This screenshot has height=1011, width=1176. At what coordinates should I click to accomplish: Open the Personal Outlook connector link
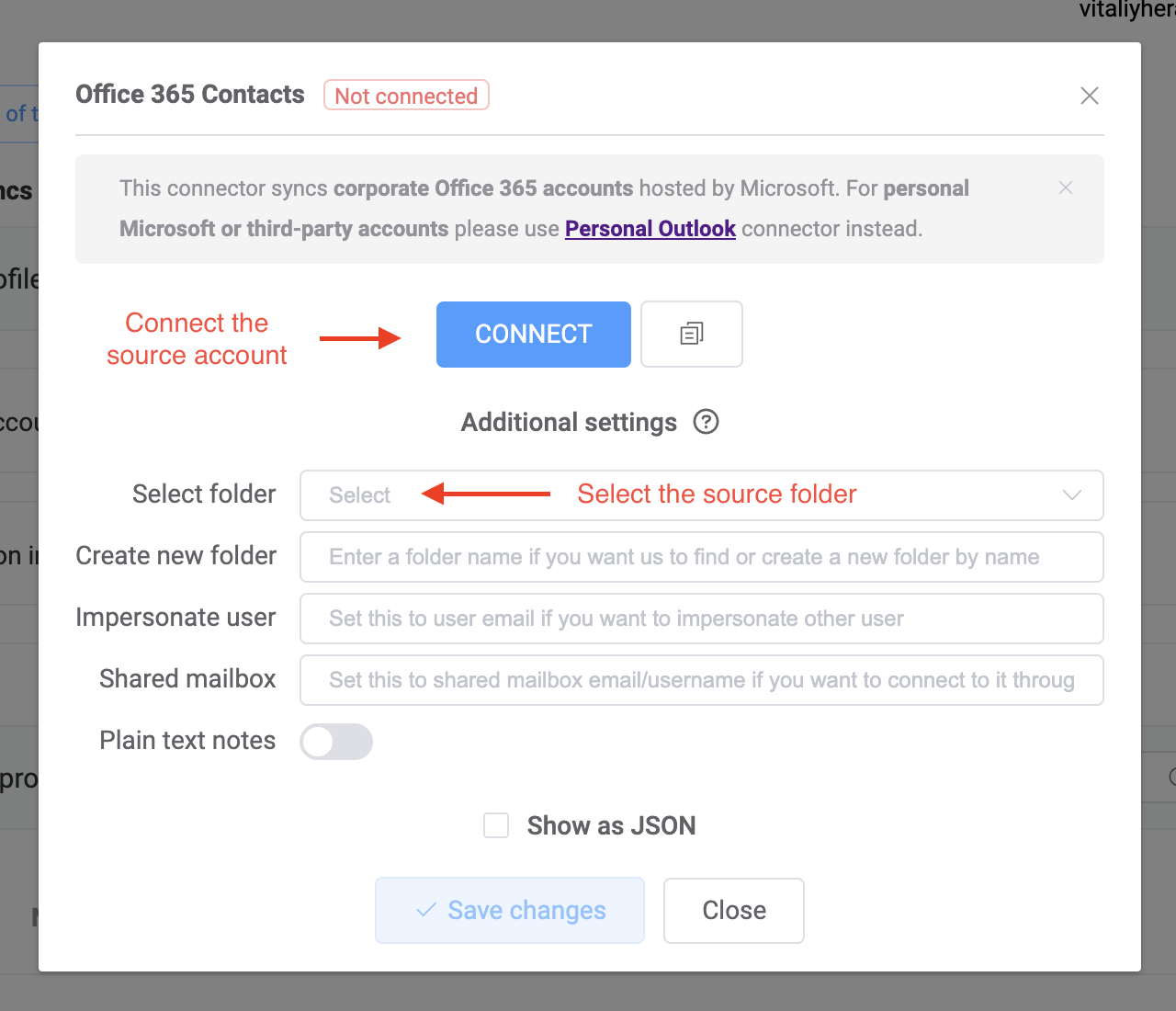point(650,228)
